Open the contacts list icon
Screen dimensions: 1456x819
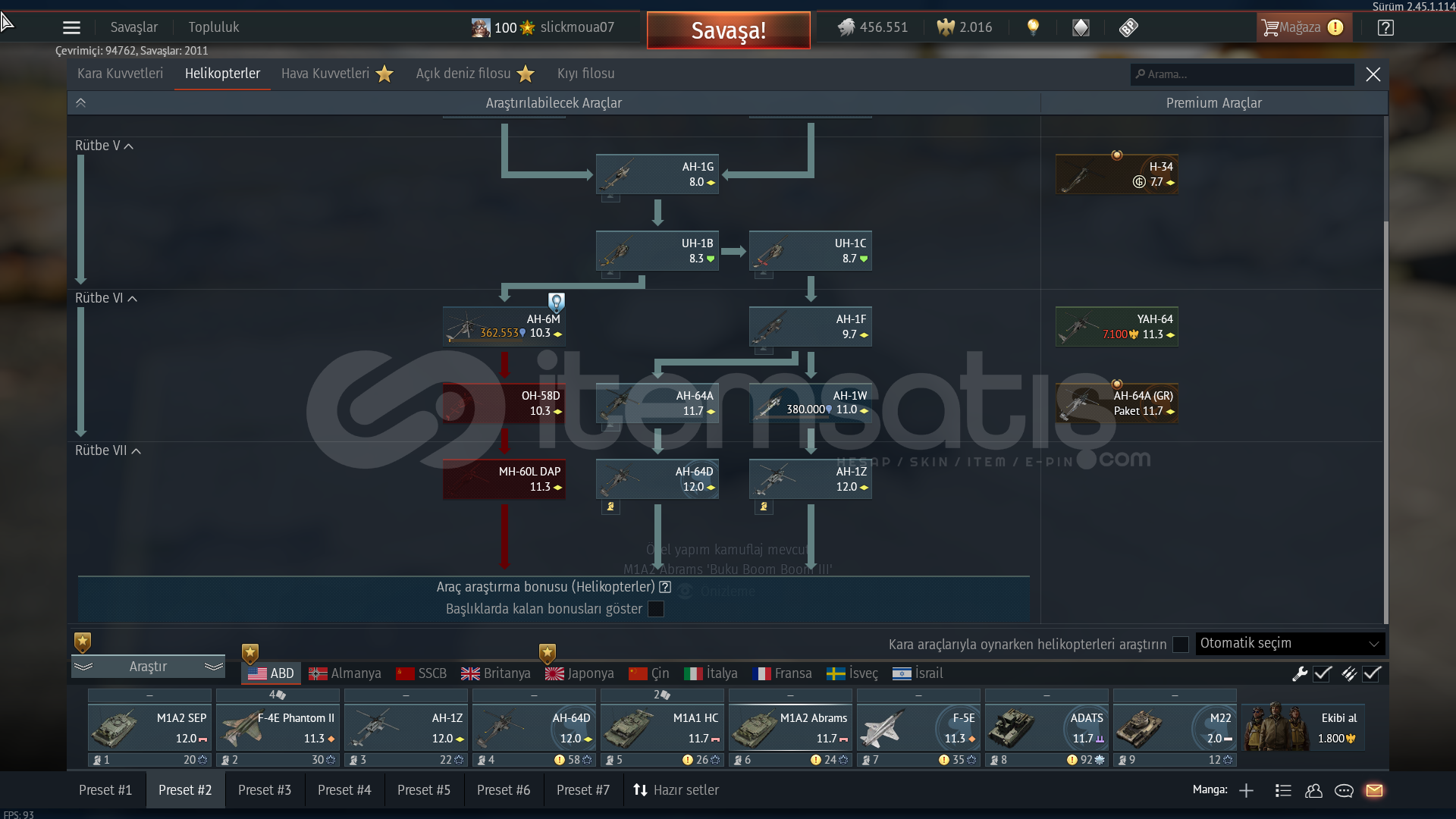pos(1283,791)
